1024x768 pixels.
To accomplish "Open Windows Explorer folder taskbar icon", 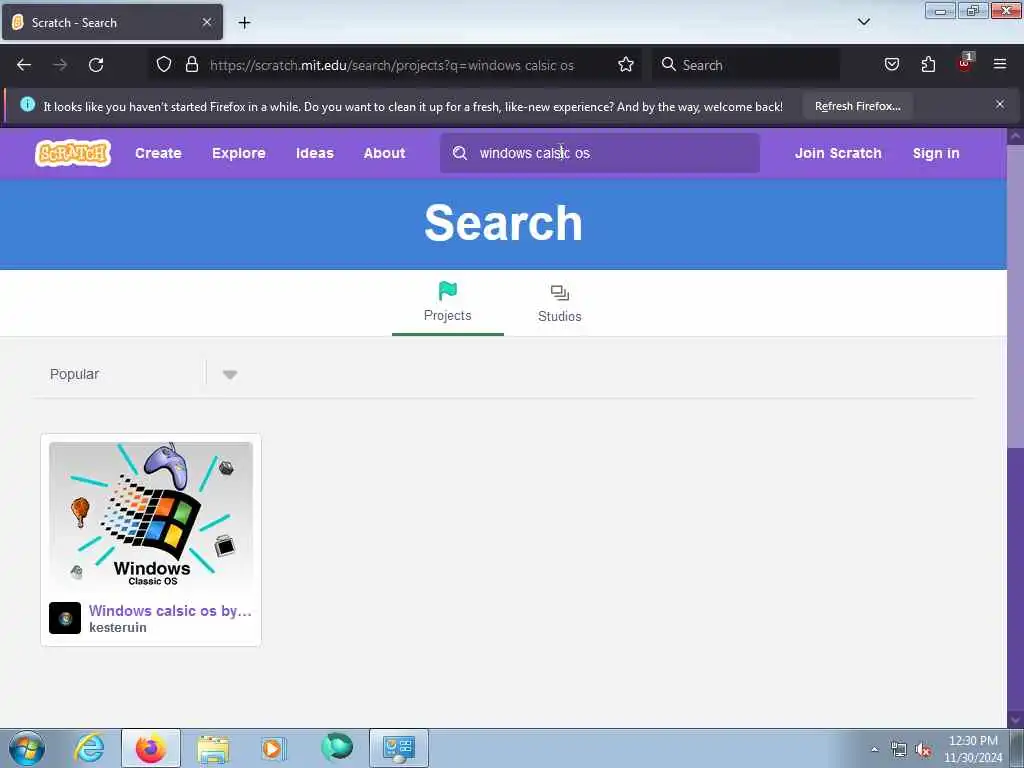I will tap(213, 749).
